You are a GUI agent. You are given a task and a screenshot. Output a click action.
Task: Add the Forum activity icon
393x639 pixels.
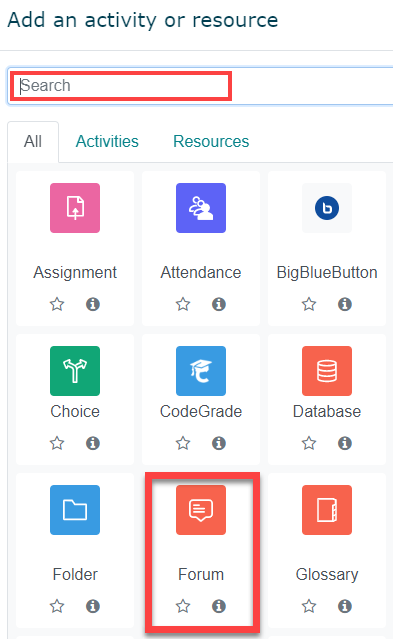tap(201, 510)
